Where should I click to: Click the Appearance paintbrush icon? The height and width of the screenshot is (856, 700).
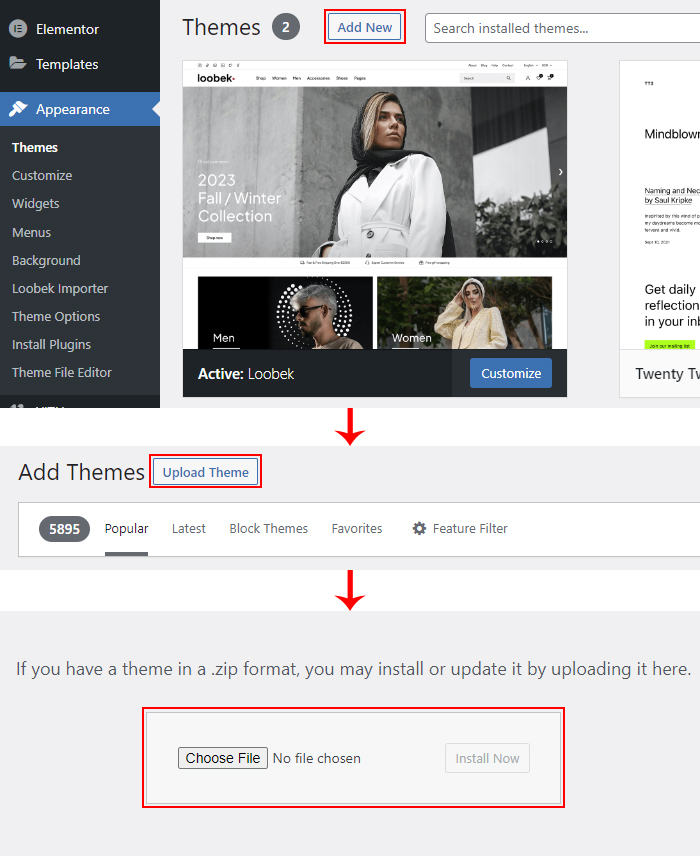pyautogui.click(x=18, y=109)
